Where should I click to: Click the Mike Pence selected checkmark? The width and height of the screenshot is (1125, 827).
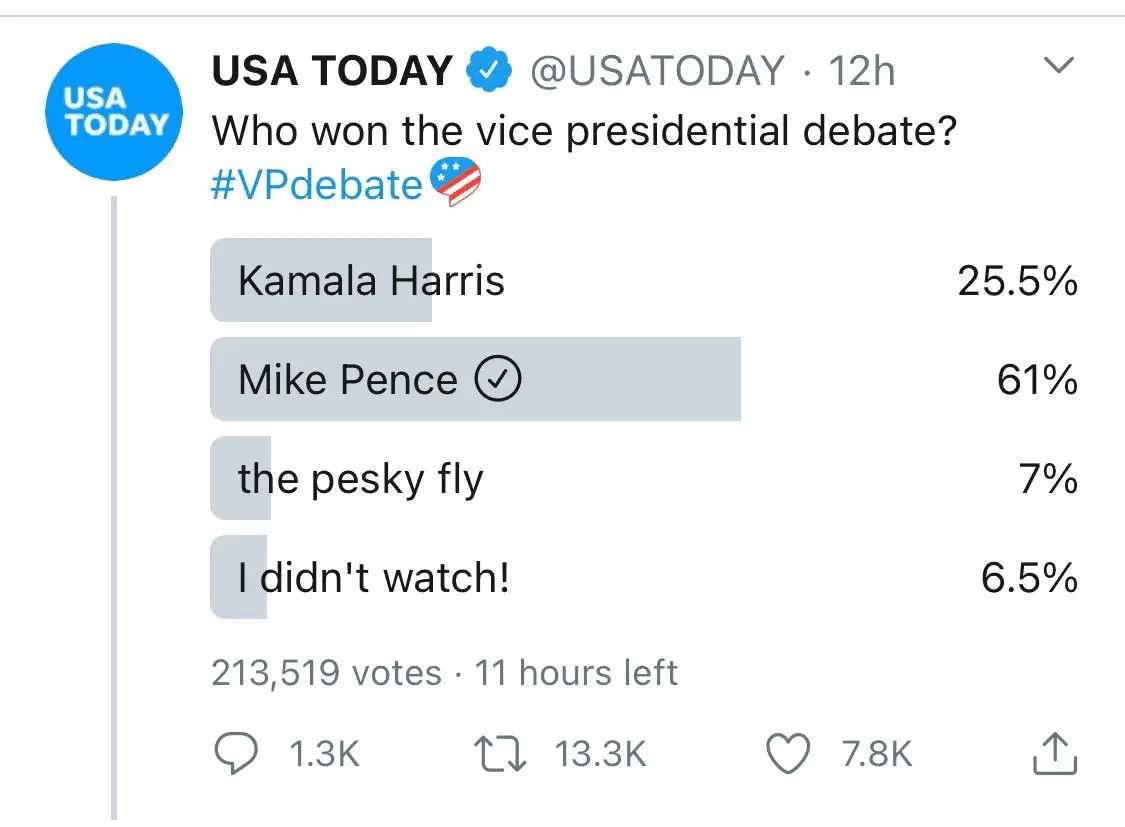497,380
